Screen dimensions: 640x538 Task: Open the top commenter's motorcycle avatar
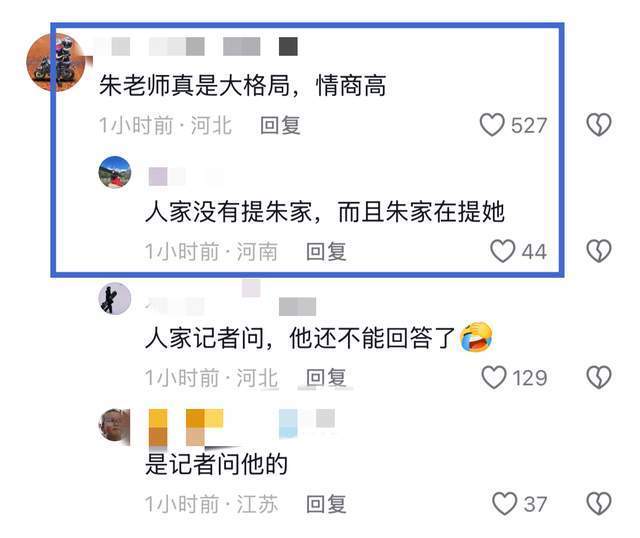[x=55, y=62]
